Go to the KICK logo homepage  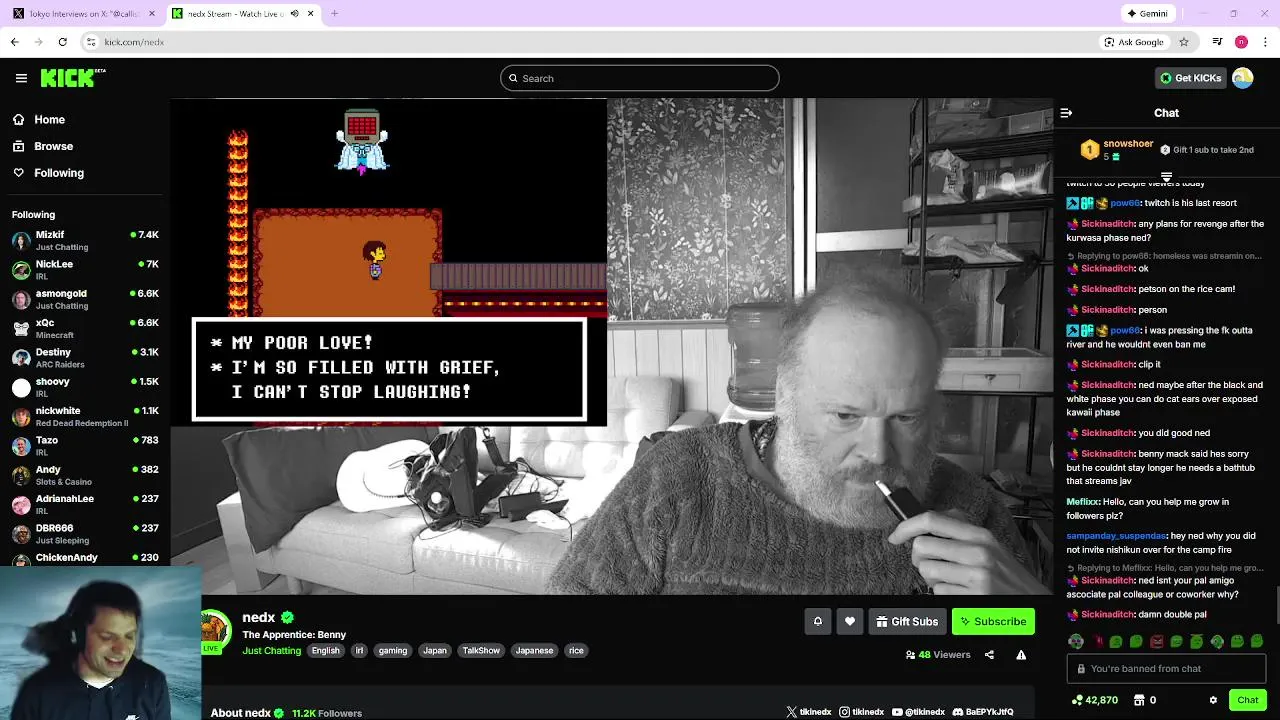73,78
